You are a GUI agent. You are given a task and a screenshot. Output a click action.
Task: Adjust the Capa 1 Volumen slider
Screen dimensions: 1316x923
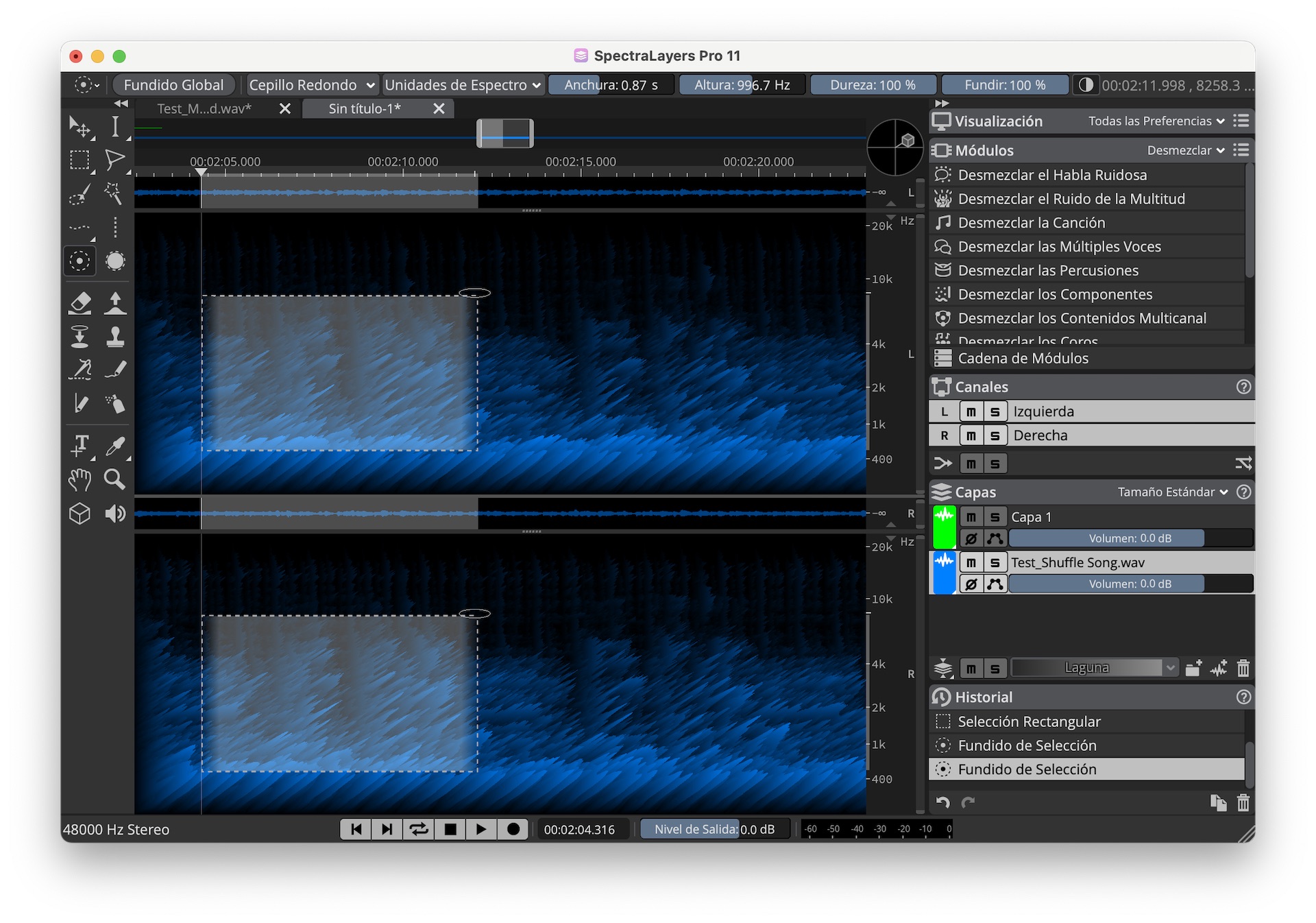[x=1130, y=538]
